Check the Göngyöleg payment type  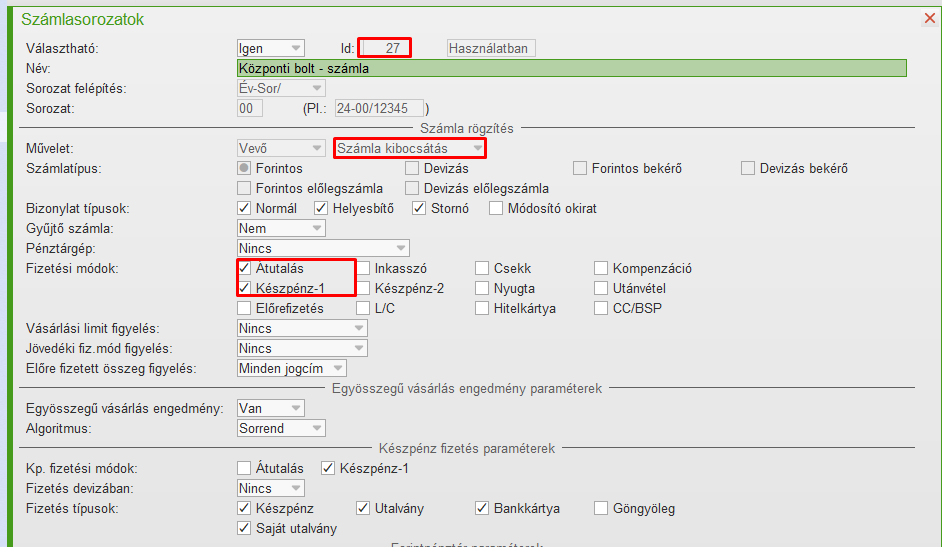click(x=601, y=509)
